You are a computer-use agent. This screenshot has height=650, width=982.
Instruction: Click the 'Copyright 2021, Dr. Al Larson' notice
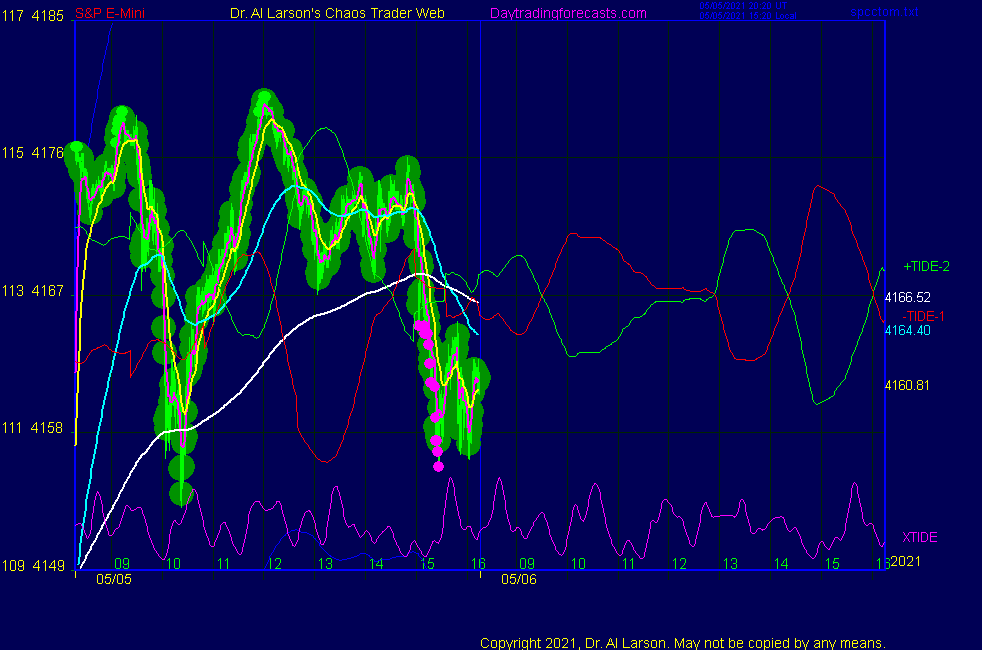(683, 643)
